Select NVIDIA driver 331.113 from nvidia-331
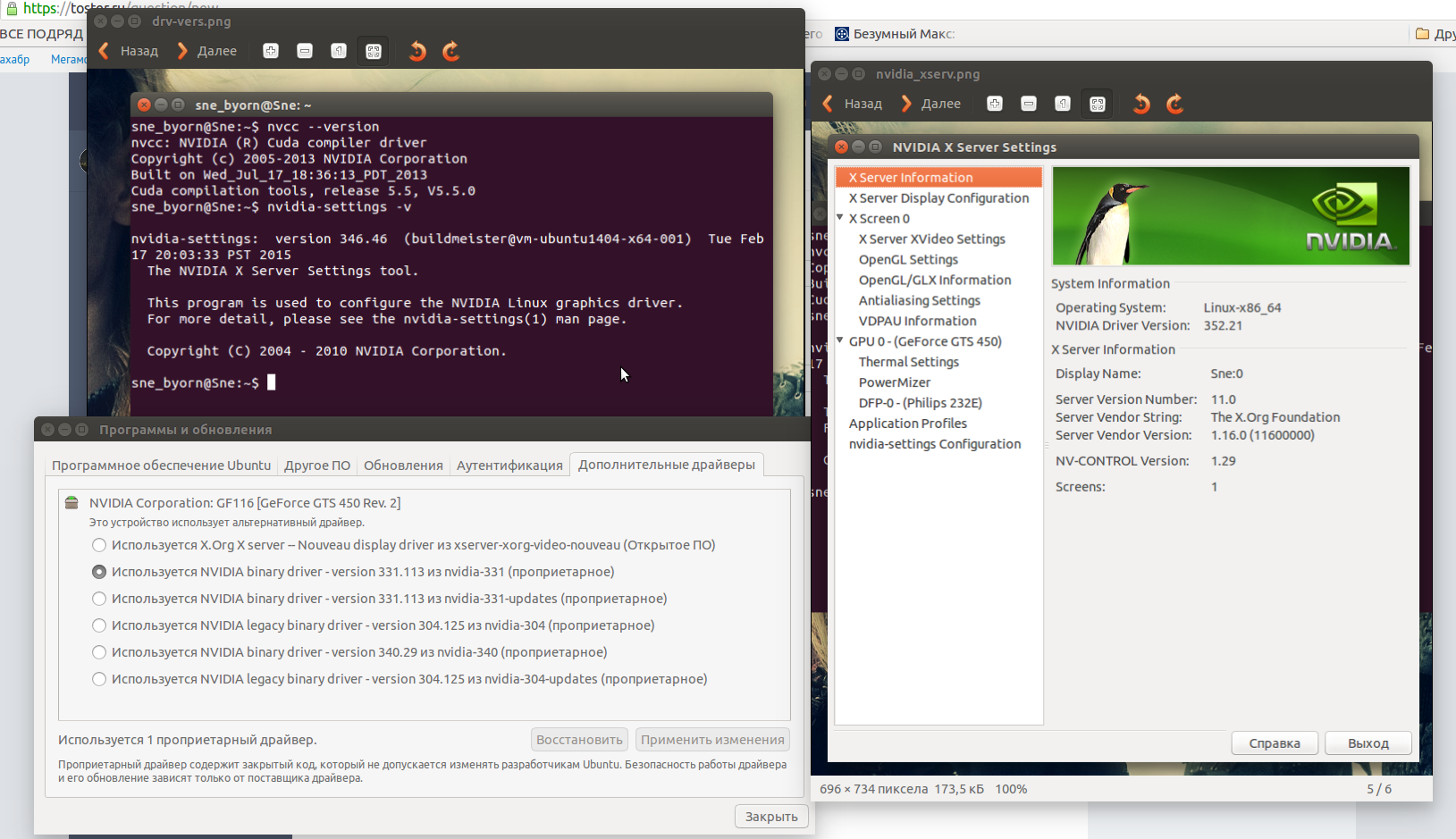This screenshot has height=839, width=1456. (x=99, y=572)
